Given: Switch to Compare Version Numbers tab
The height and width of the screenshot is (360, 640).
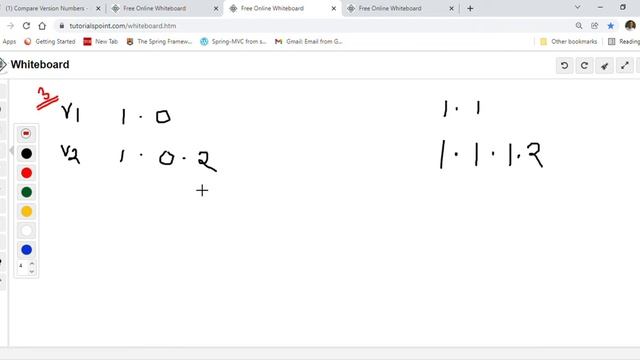Looking at the screenshot, I should point(46,8).
